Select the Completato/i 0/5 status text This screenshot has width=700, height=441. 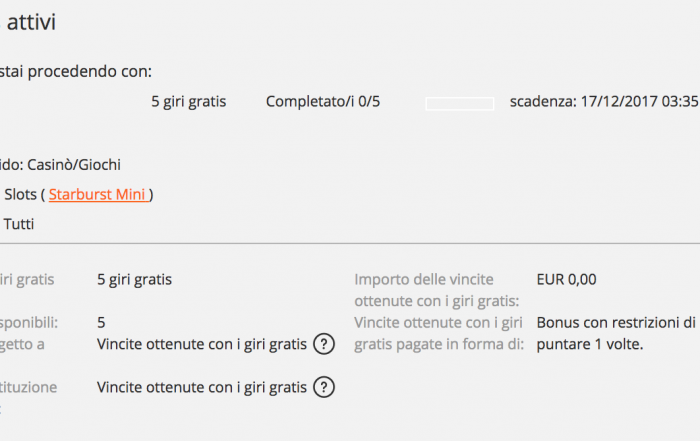coord(323,102)
